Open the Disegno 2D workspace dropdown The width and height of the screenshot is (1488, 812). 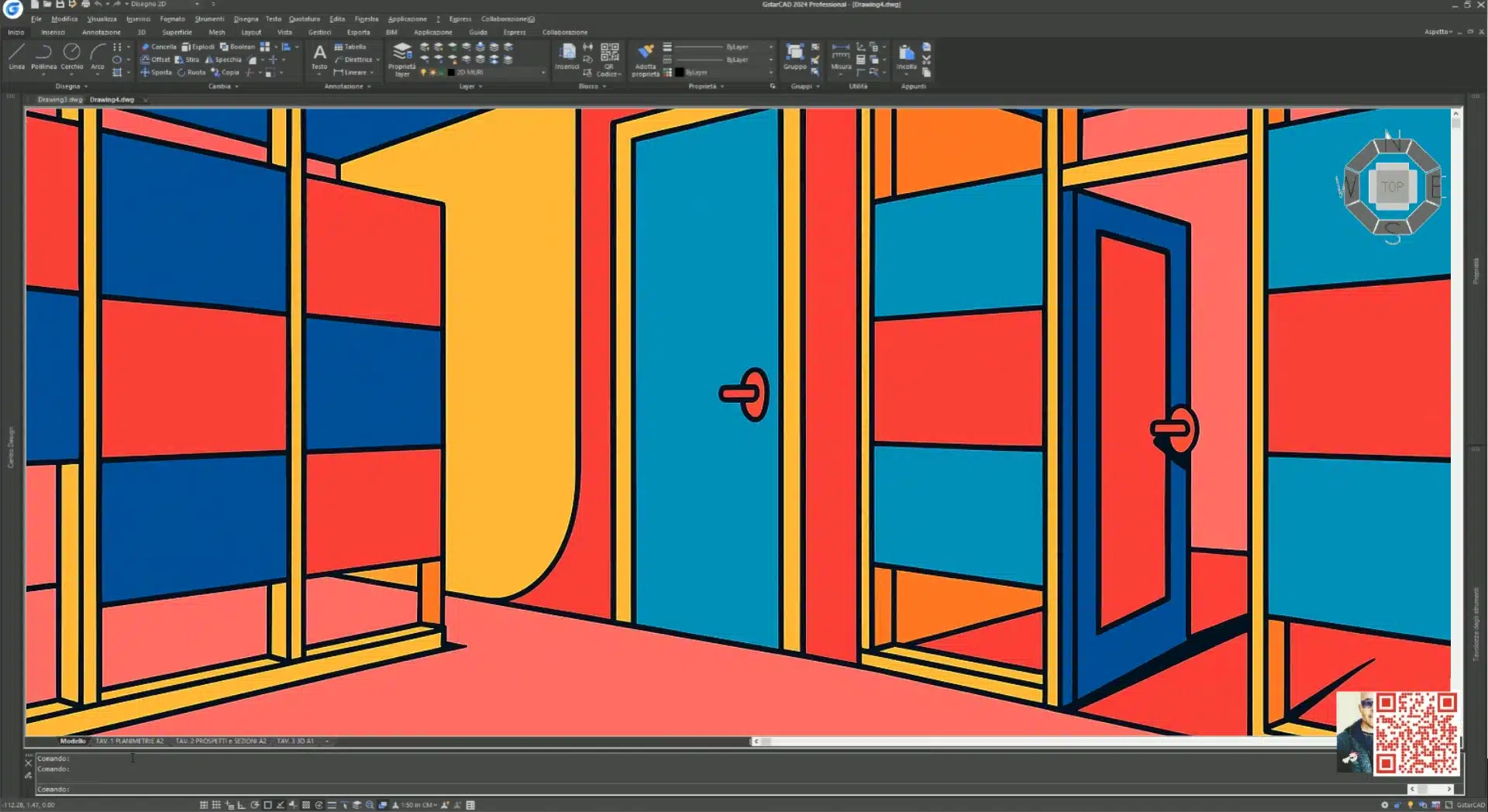164,5
